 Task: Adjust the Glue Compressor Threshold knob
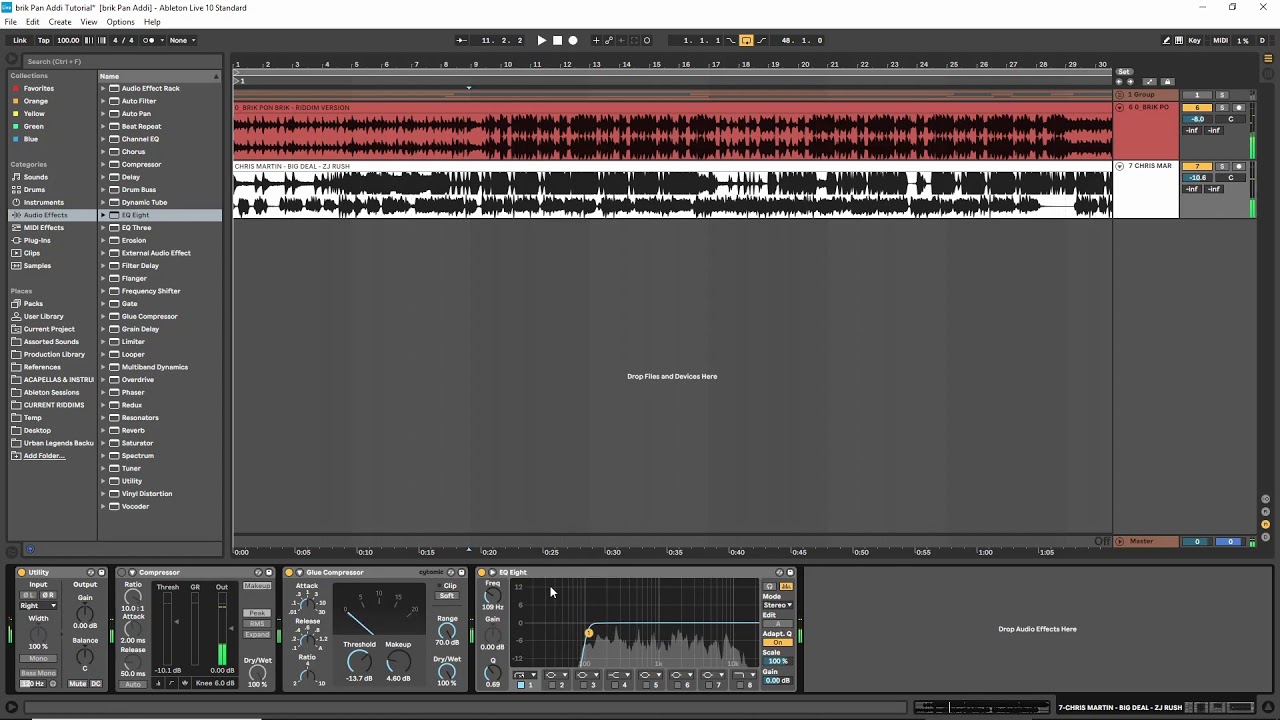pyautogui.click(x=358, y=661)
